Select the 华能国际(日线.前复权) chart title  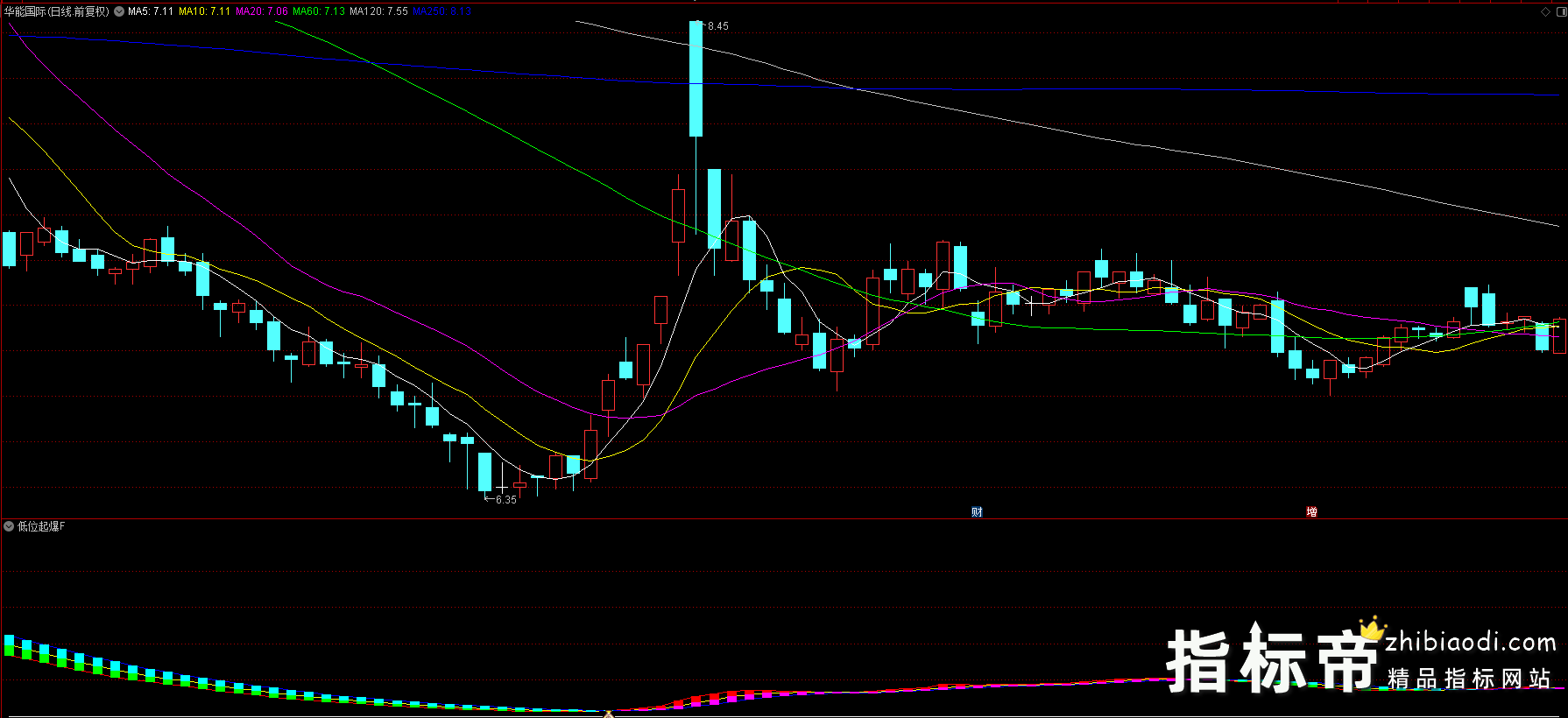tap(57, 11)
